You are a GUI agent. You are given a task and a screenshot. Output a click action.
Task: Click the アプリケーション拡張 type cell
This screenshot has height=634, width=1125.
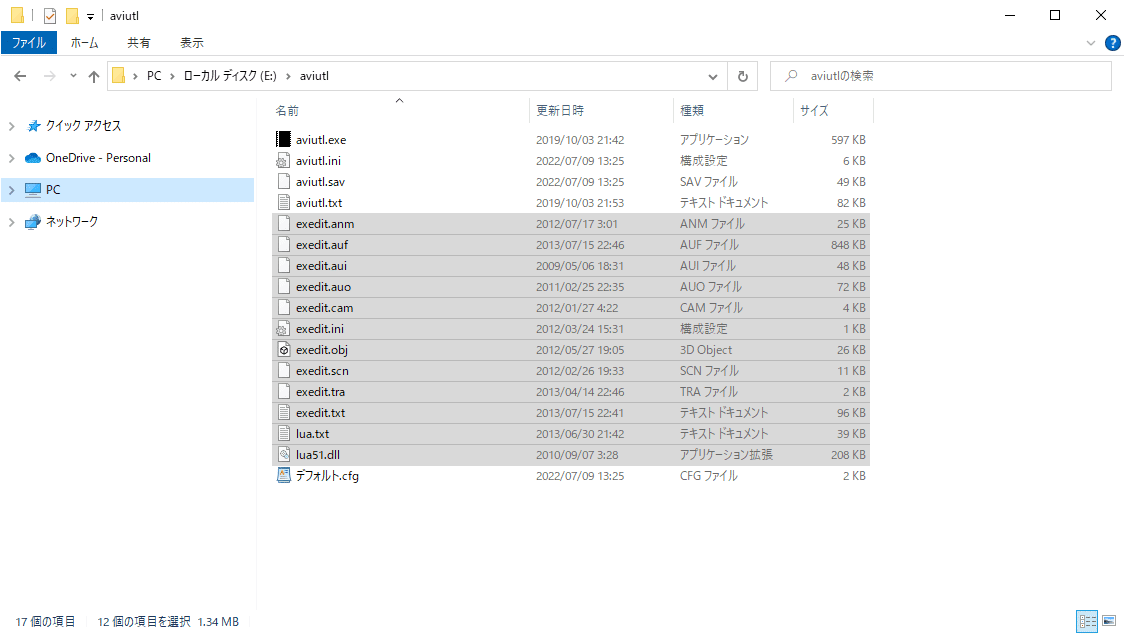point(726,455)
